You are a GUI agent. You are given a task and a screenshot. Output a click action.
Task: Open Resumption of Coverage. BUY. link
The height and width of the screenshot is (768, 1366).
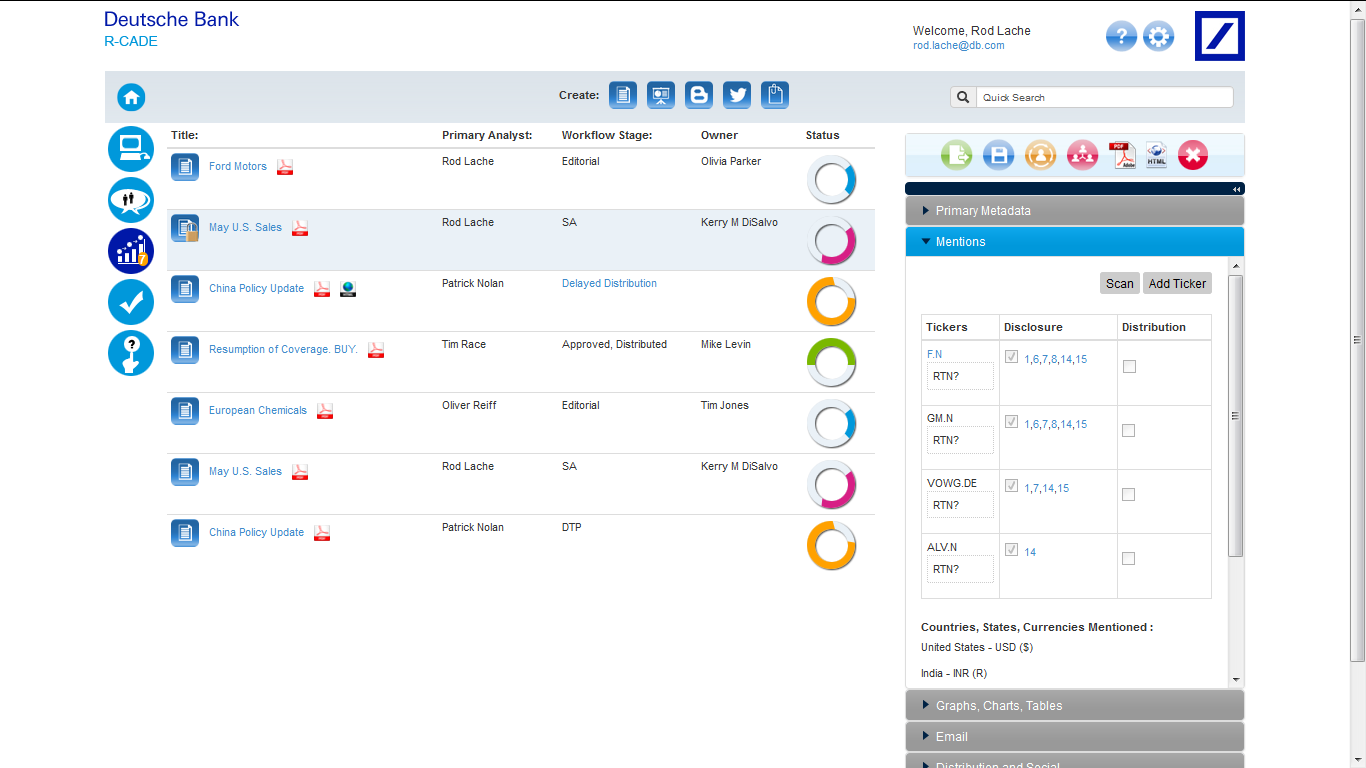[x=283, y=350]
